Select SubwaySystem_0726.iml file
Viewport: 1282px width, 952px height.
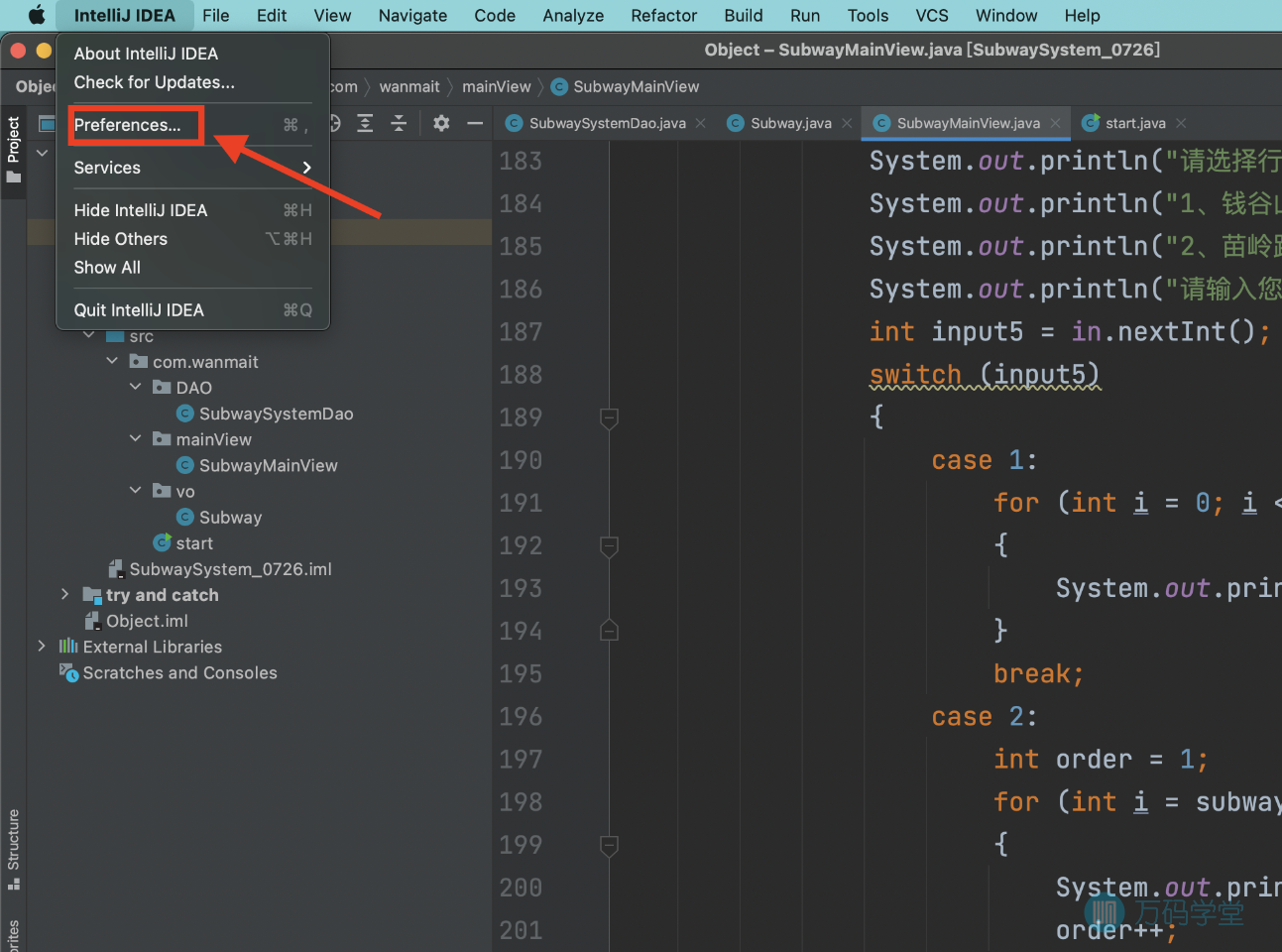[230, 569]
